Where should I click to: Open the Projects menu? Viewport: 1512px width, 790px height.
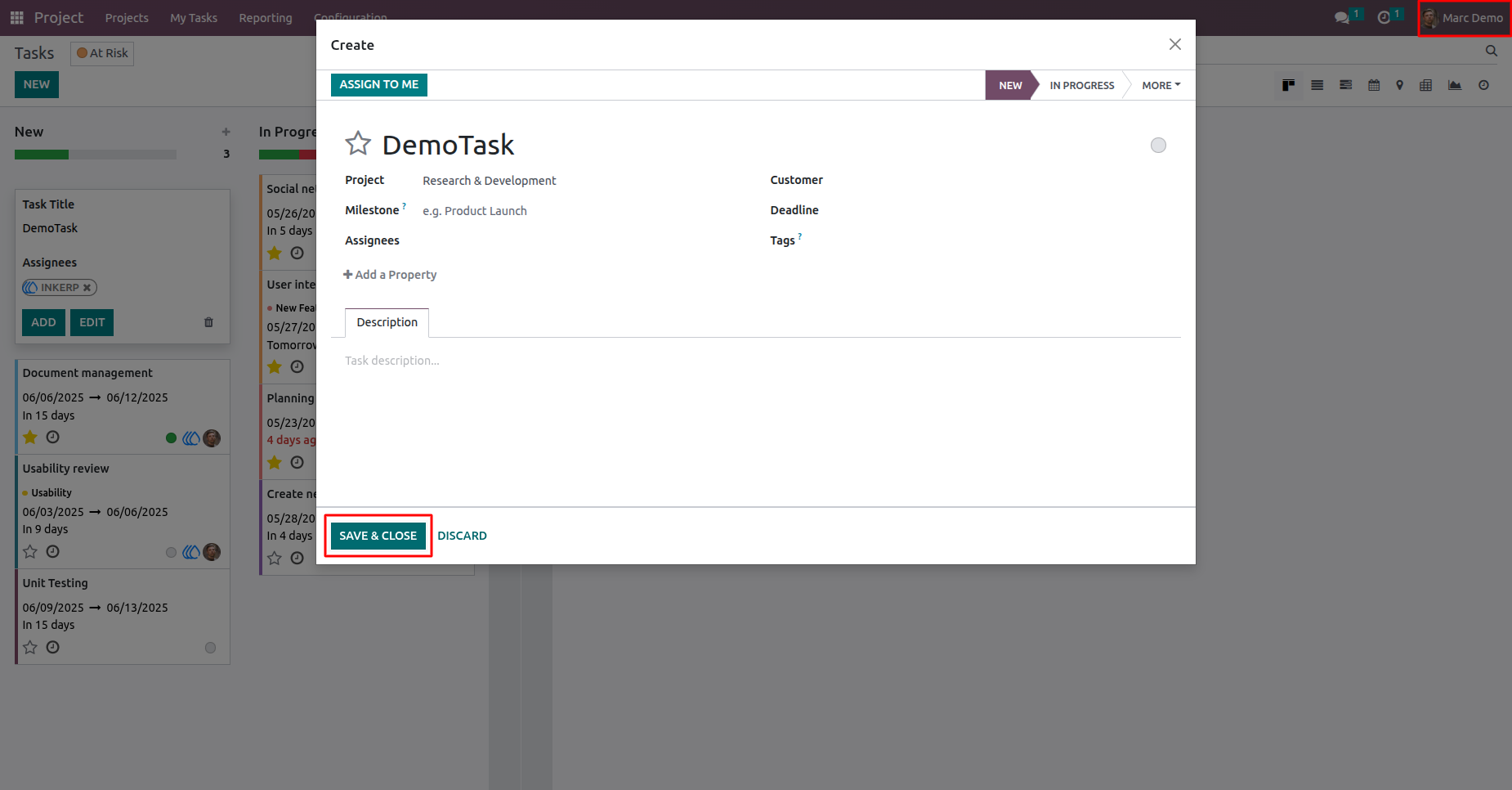[x=127, y=18]
